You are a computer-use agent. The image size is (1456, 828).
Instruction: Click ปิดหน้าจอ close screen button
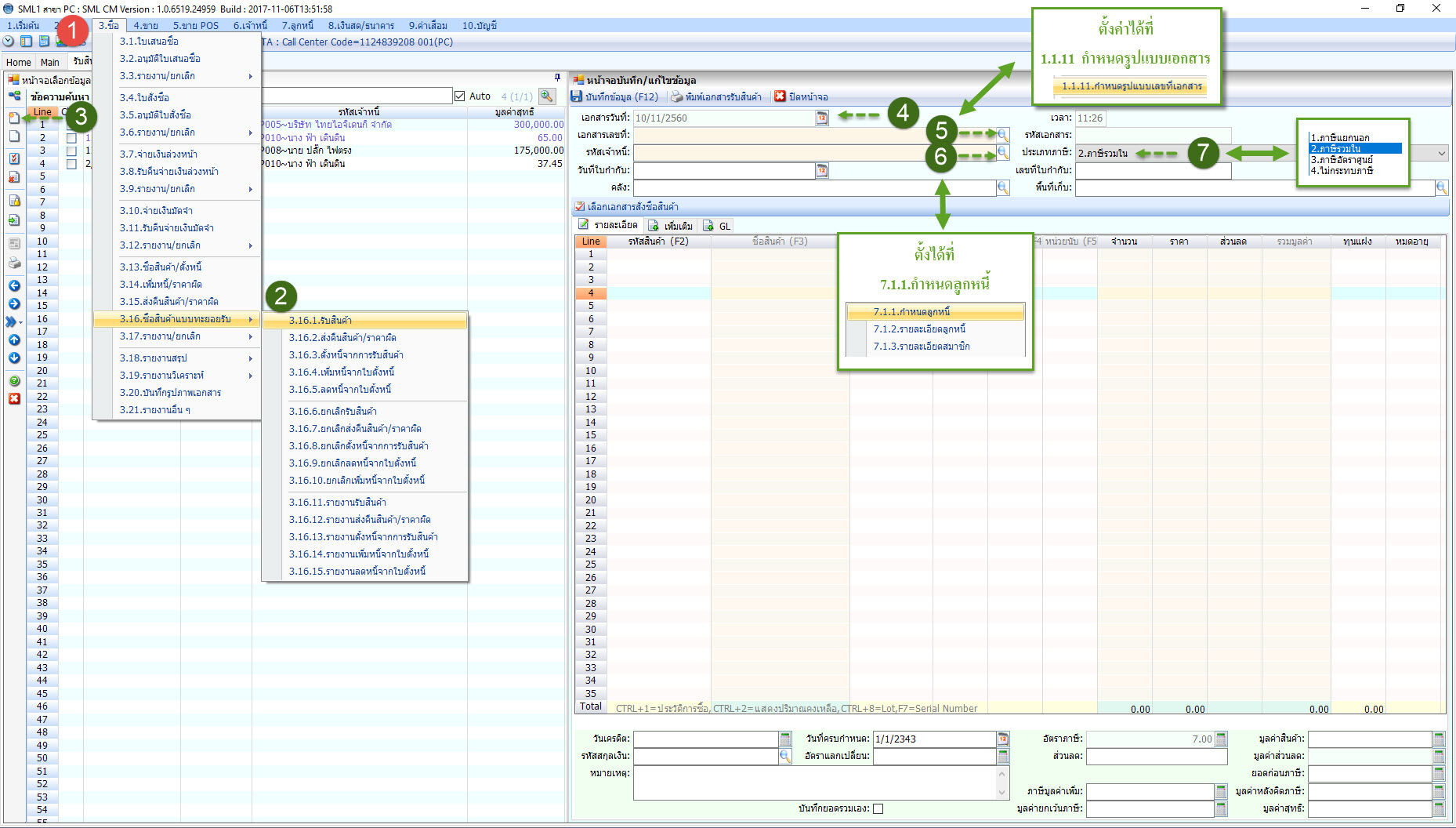(x=801, y=96)
